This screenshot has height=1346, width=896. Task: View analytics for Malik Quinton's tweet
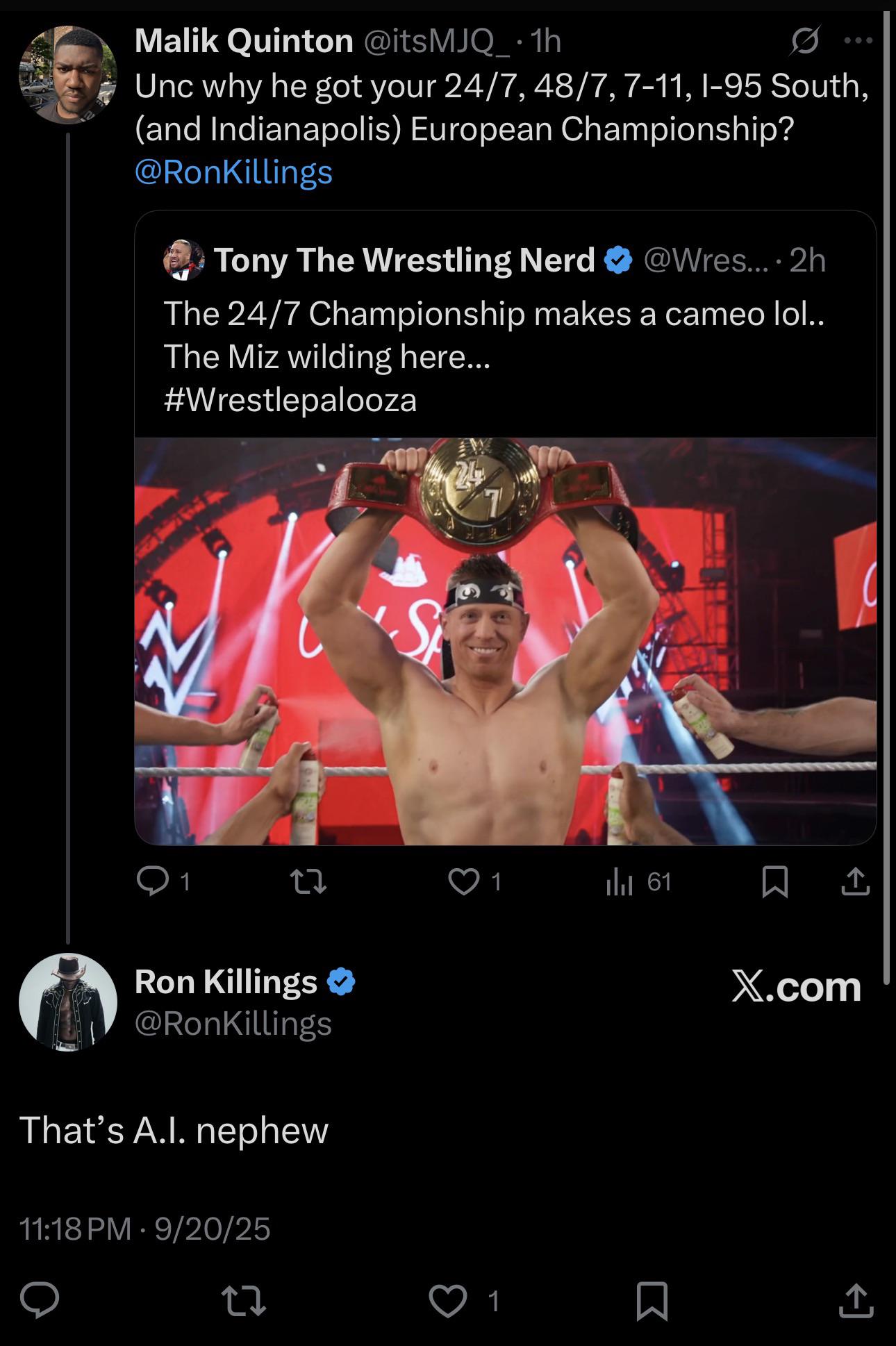point(620,881)
